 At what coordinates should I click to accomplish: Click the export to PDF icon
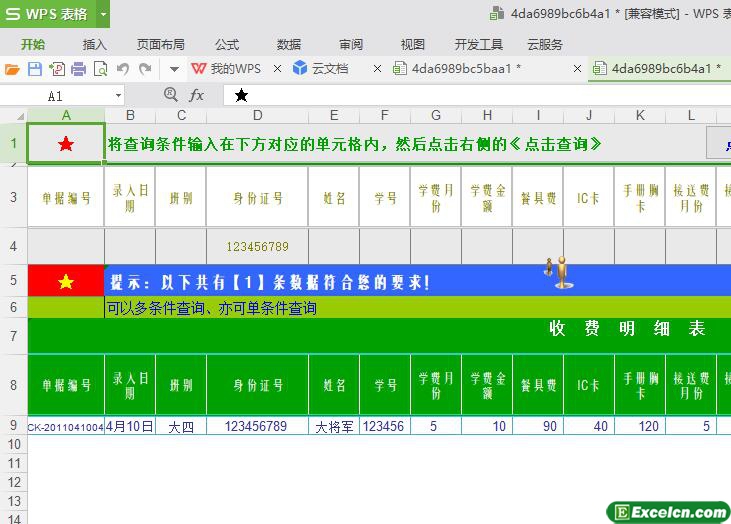pyautogui.click(x=57, y=69)
